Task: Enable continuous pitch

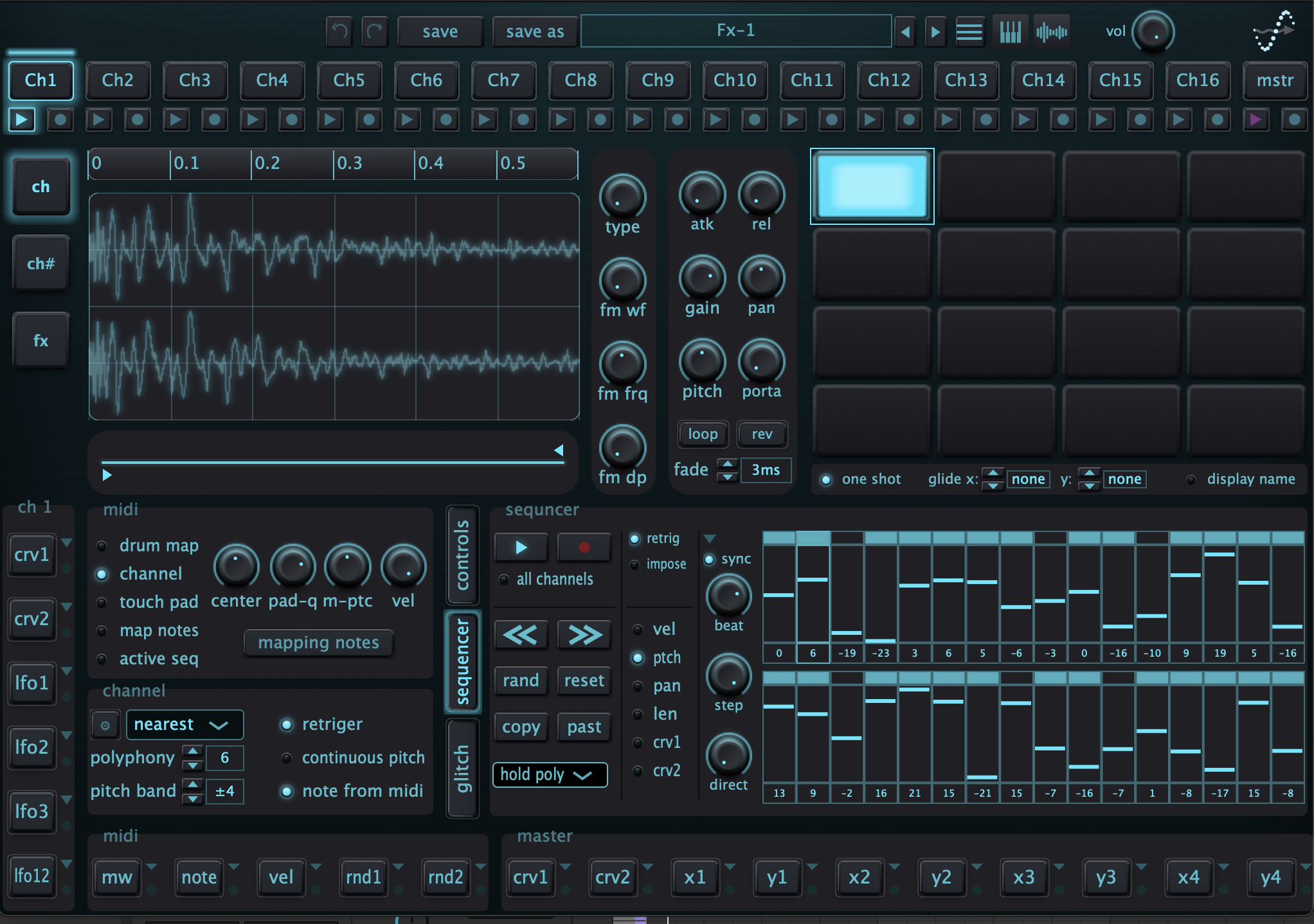Action: pyautogui.click(x=287, y=758)
